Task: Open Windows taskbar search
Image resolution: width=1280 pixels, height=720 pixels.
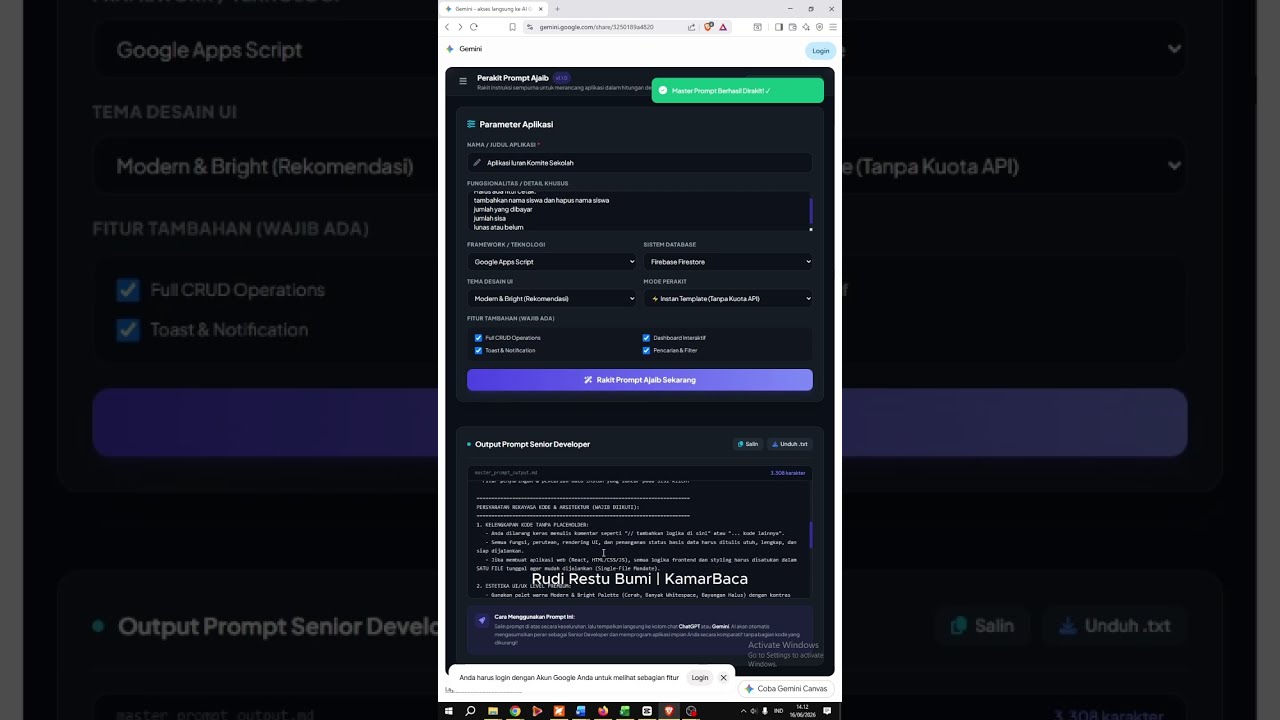Action: (470, 711)
